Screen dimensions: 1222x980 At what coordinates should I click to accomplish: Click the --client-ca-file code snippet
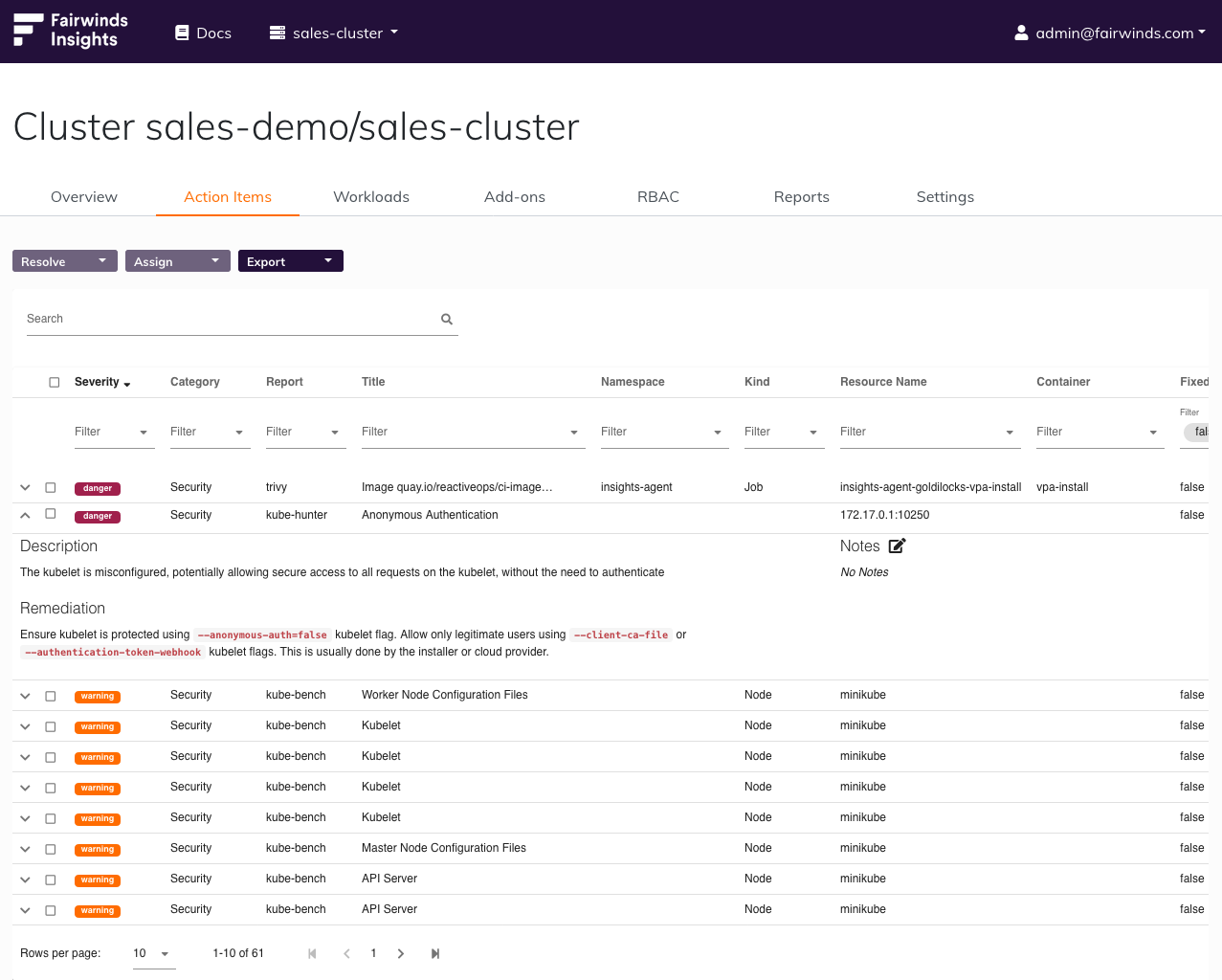point(621,635)
